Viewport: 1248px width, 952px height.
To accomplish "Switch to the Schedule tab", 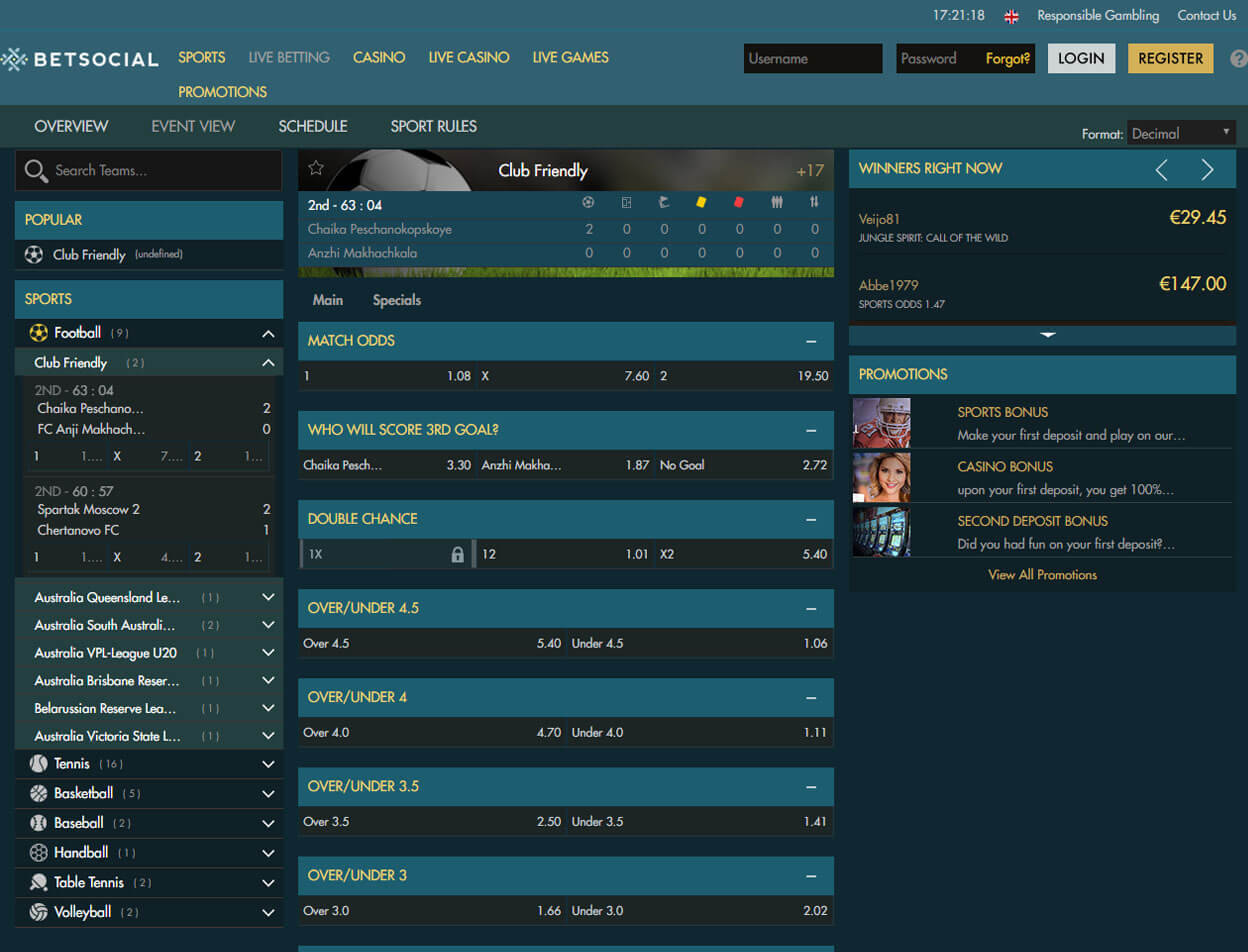I will tap(313, 126).
